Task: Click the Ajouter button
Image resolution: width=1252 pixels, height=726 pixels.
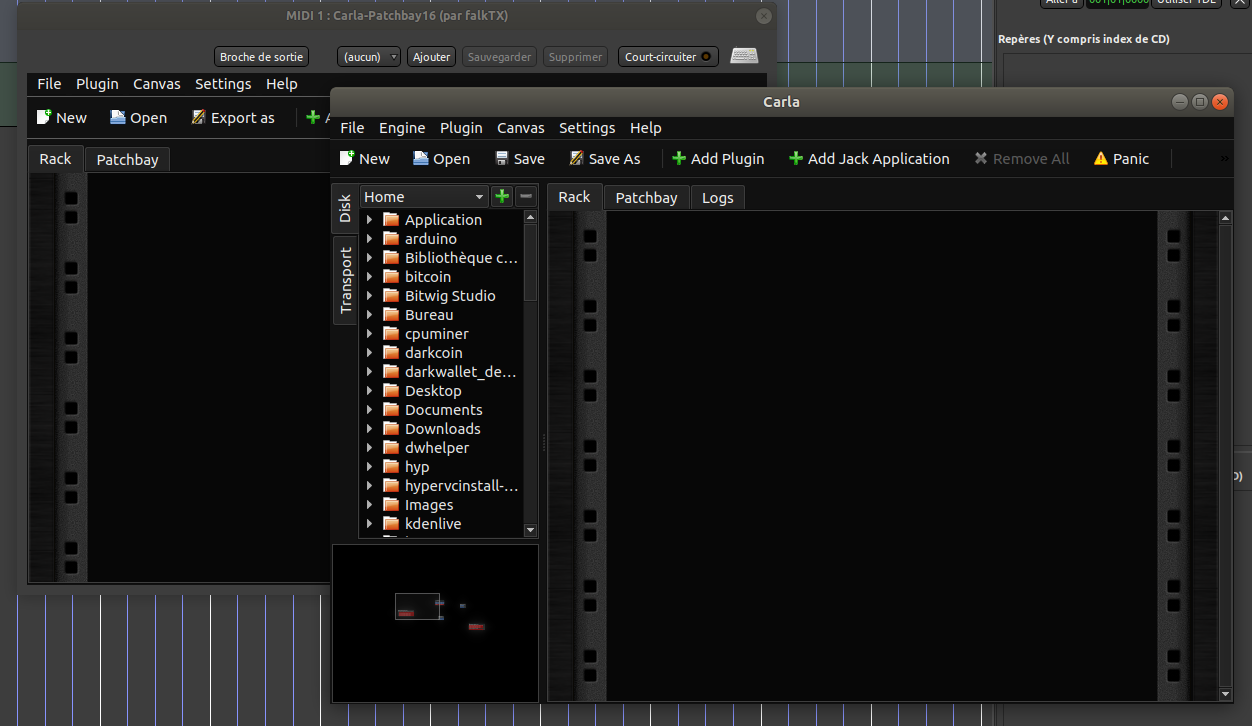Action: tap(432, 57)
